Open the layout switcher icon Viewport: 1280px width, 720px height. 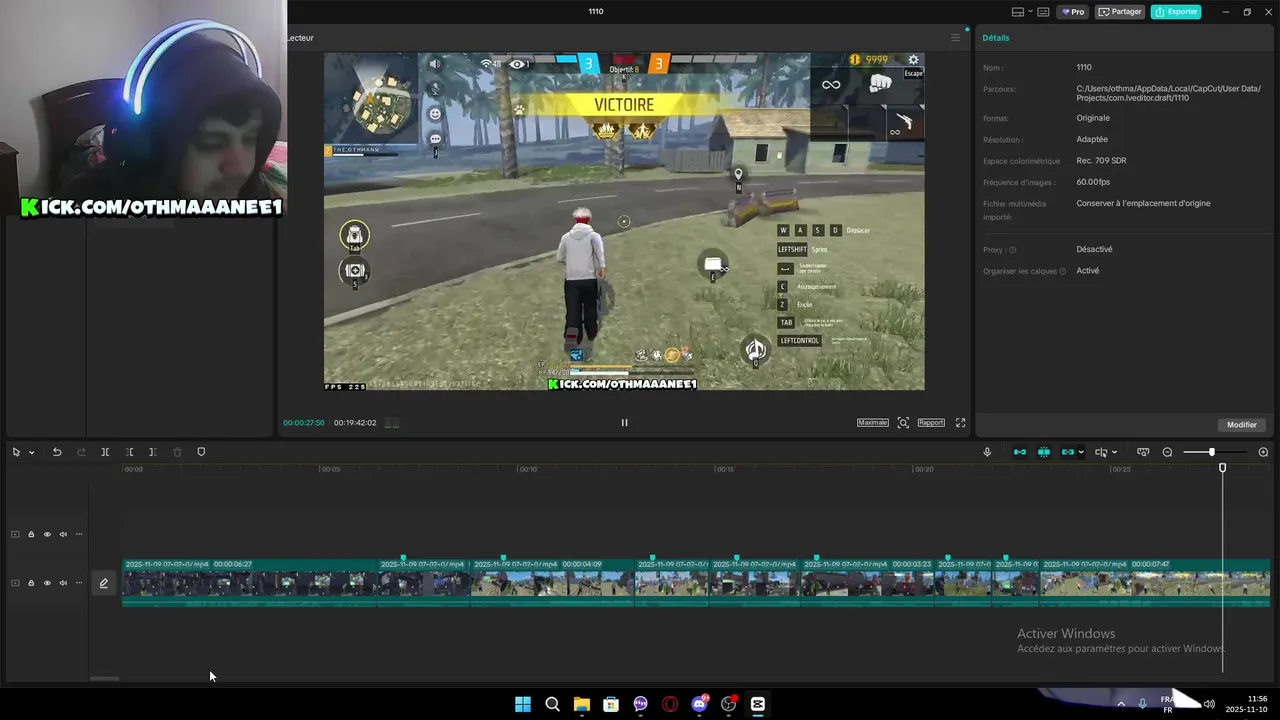(1018, 12)
